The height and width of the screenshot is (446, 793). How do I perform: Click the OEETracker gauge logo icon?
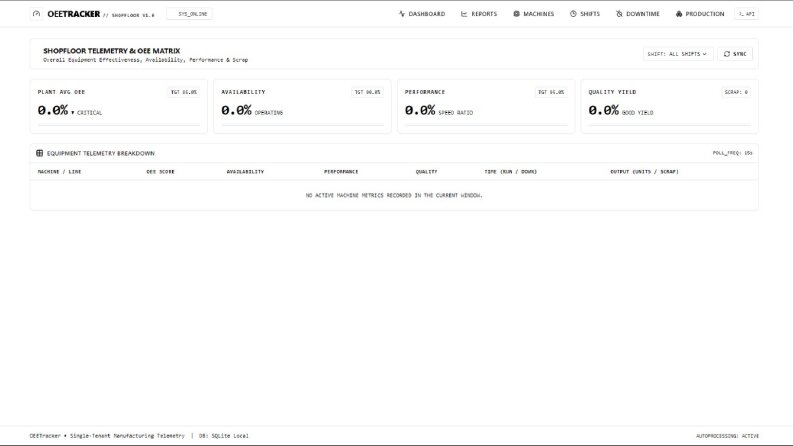[36, 14]
